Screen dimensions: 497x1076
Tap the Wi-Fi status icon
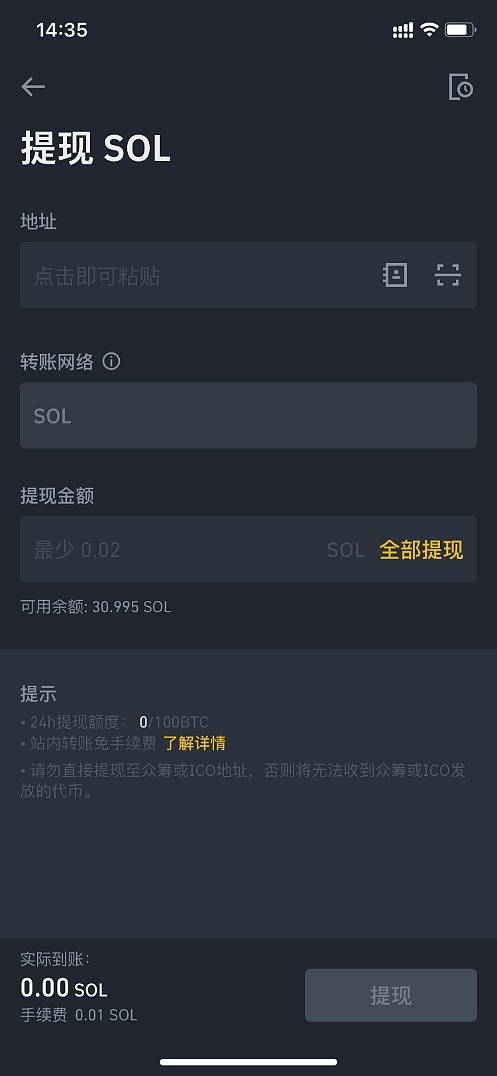coord(430,29)
